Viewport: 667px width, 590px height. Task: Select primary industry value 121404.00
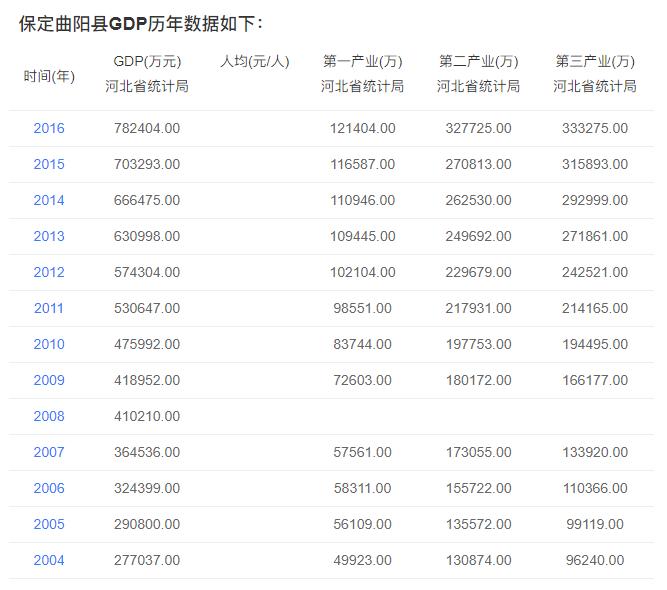pos(363,128)
